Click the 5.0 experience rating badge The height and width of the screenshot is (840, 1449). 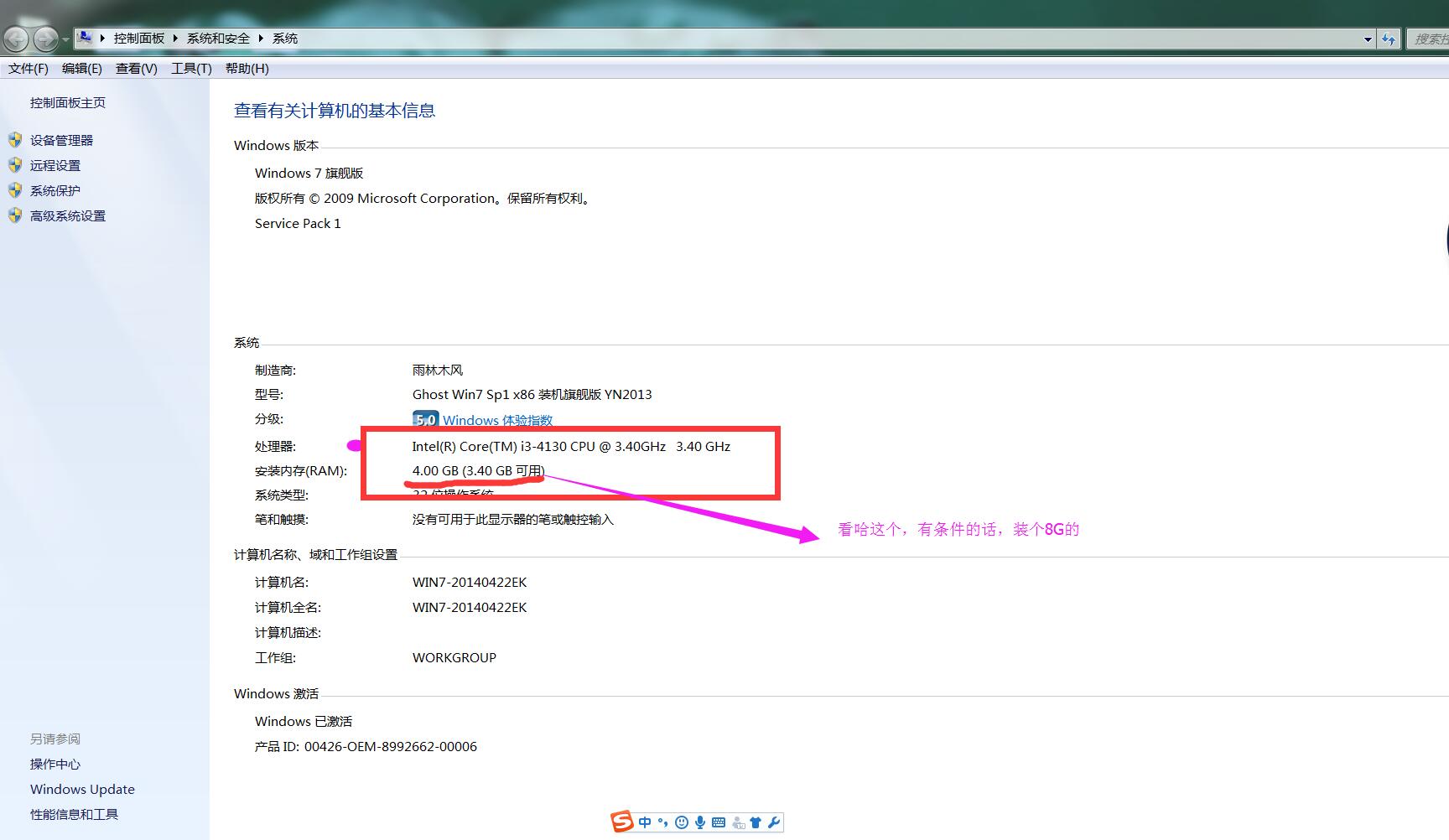425,419
